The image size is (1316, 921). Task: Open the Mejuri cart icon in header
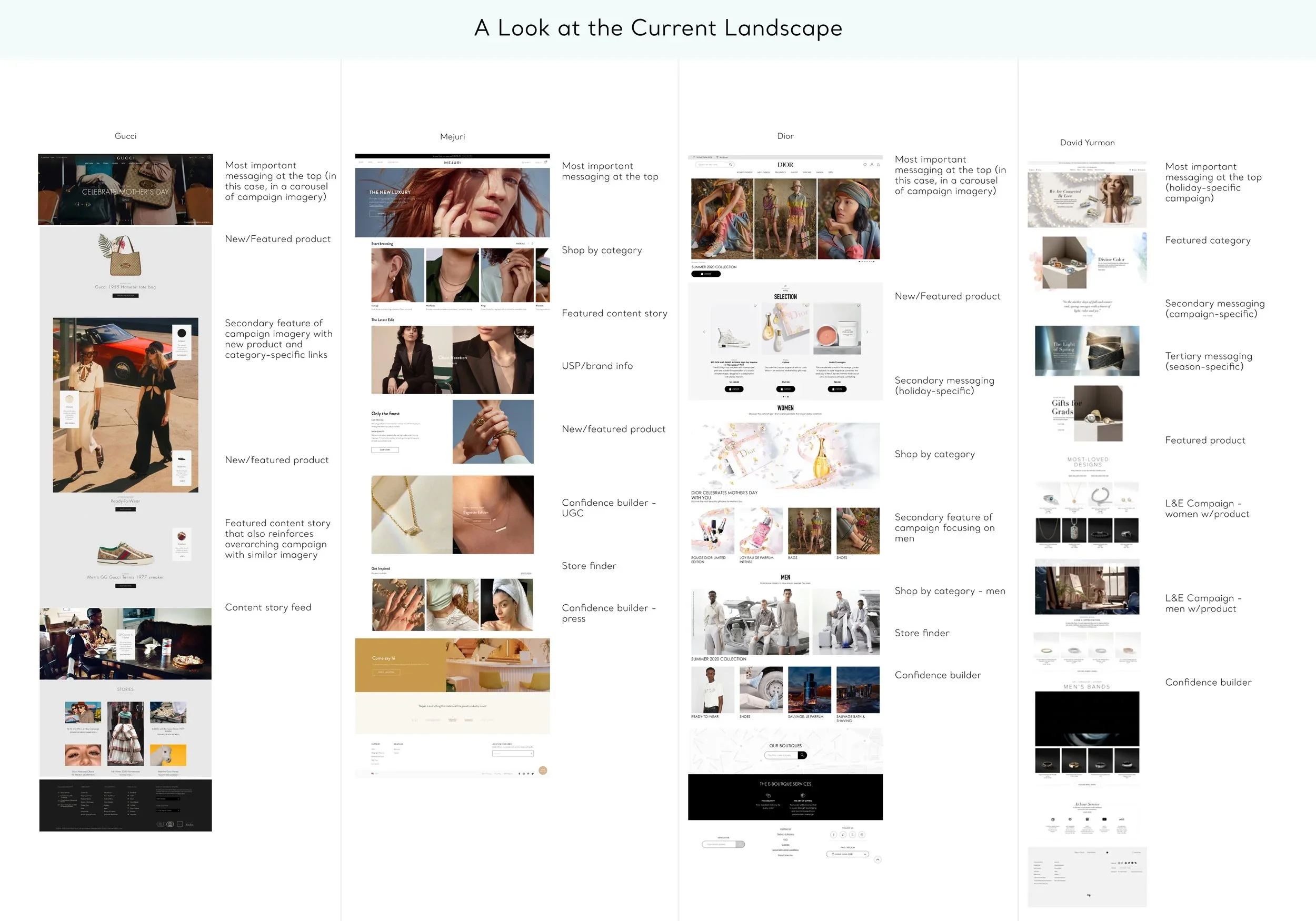pyautogui.click(x=545, y=162)
